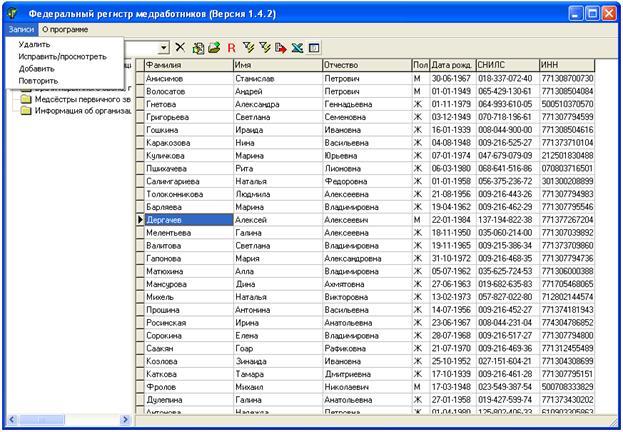Image resolution: width=623 pixels, height=432 pixels.
Task: Click the document with red arrow export icon
Action: (281, 48)
